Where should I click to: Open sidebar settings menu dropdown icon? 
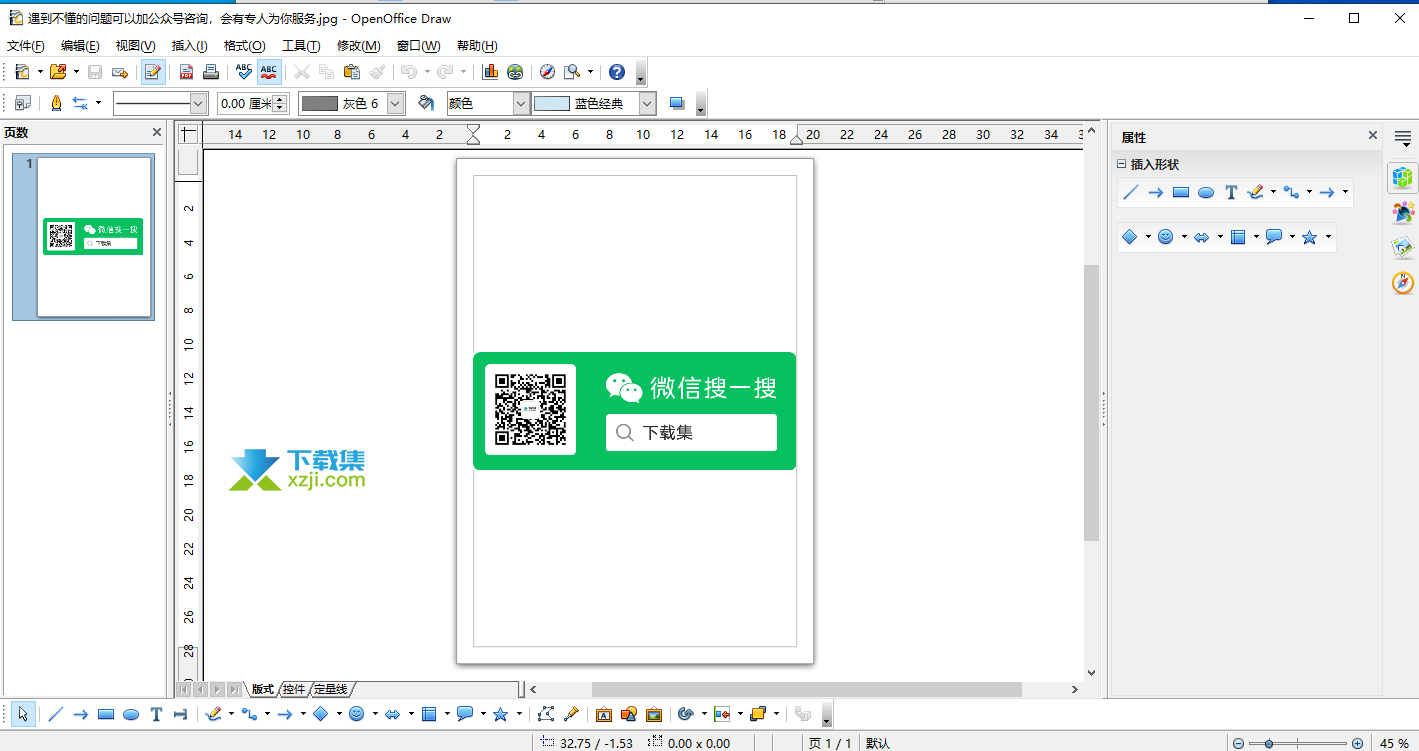(x=1403, y=139)
